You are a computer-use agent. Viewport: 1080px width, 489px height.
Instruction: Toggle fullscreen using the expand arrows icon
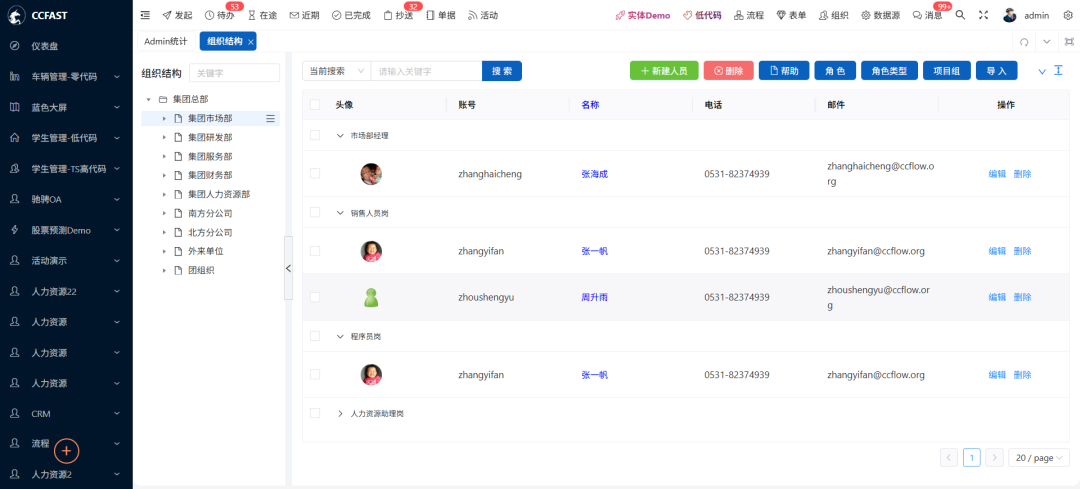(x=984, y=15)
